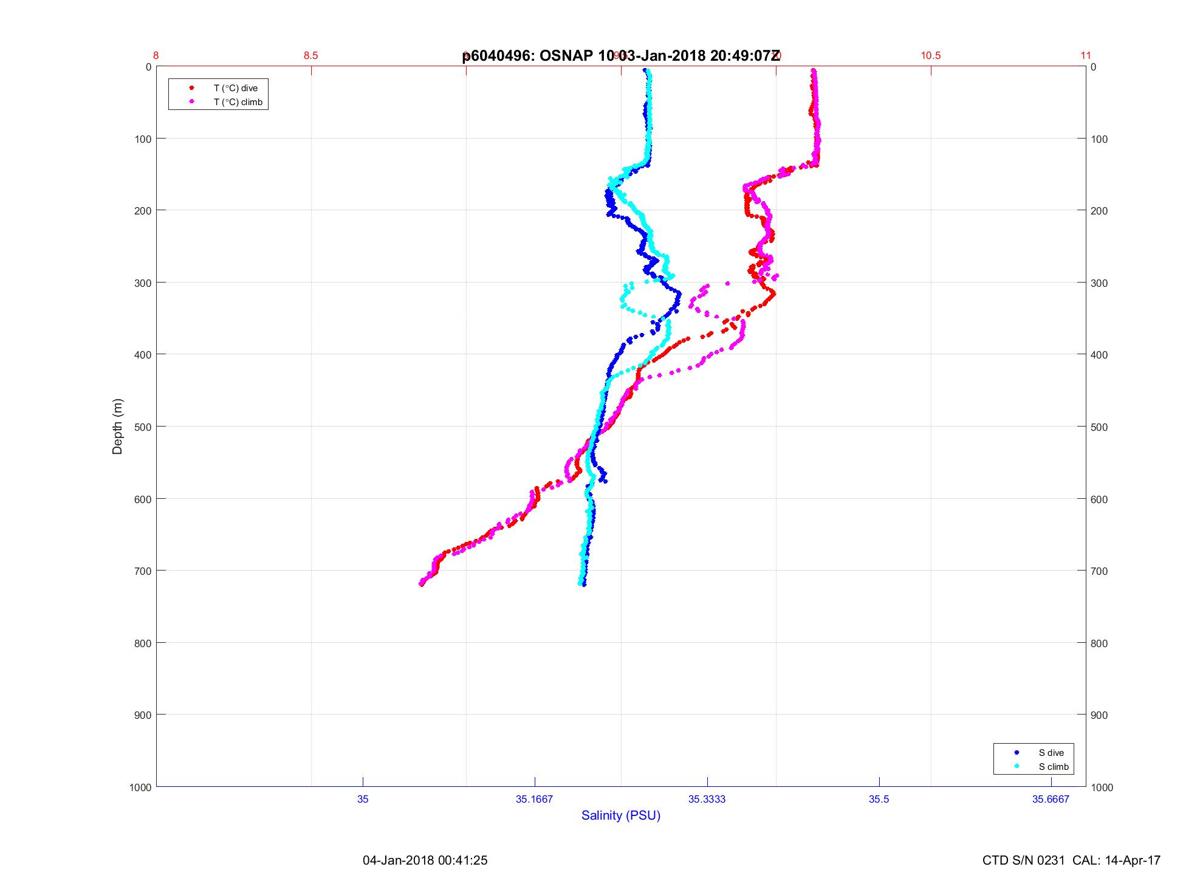Click the 700 tick on left depth axis
This screenshot has height=885, width=1200.
click(x=141, y=571)
